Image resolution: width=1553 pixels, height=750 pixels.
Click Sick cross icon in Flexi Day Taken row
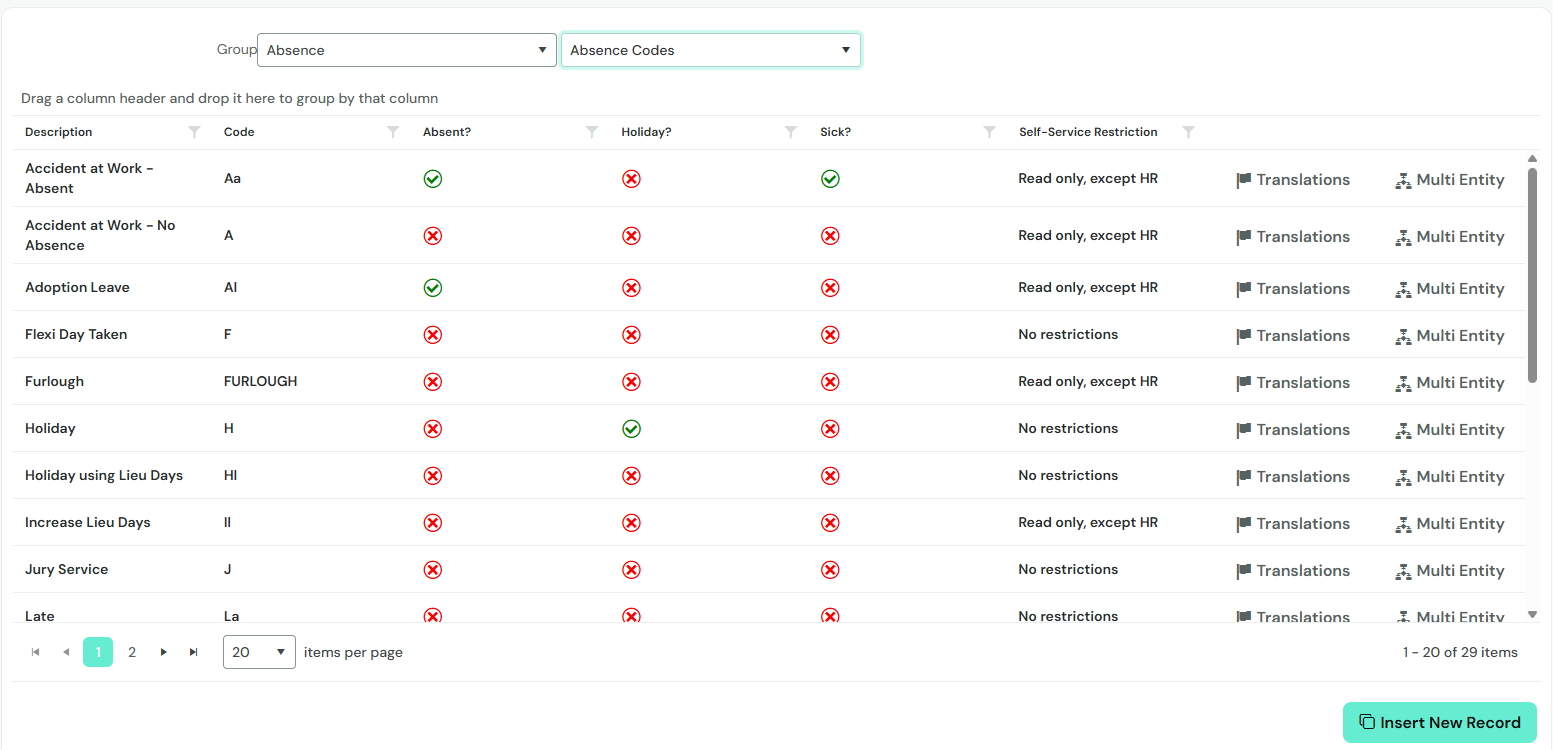click(x=830, y=335)
